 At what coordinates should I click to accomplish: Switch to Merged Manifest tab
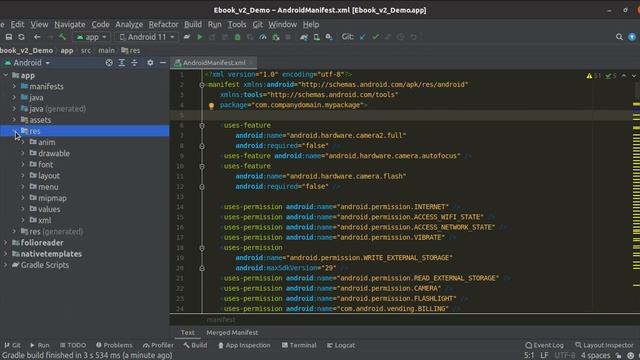pos(232,333)
